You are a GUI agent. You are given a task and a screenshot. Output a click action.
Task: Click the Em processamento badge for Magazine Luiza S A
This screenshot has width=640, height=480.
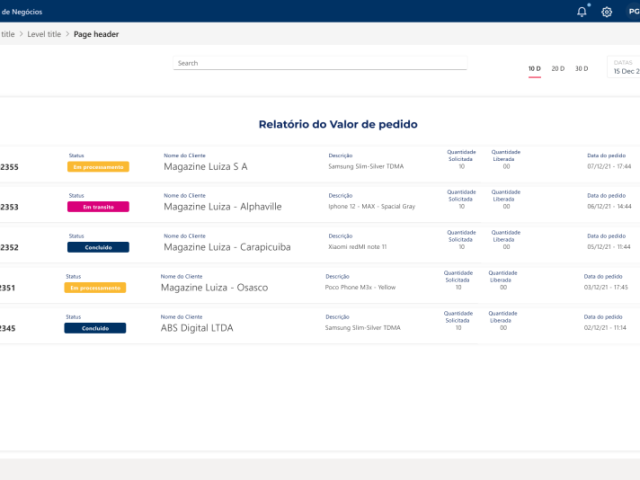click(98, 167)
